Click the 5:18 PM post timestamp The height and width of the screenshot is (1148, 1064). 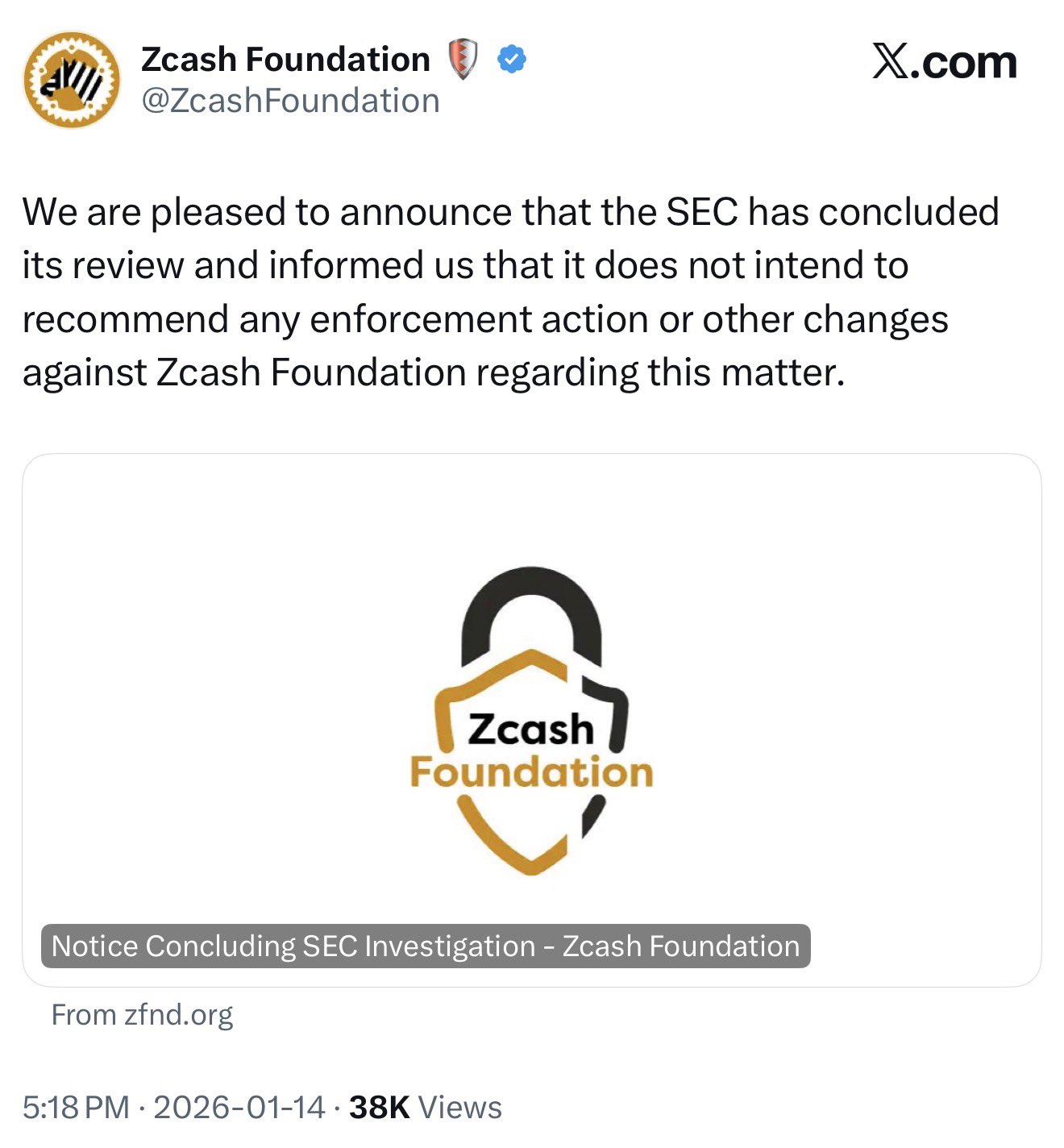click(76, 1108)
